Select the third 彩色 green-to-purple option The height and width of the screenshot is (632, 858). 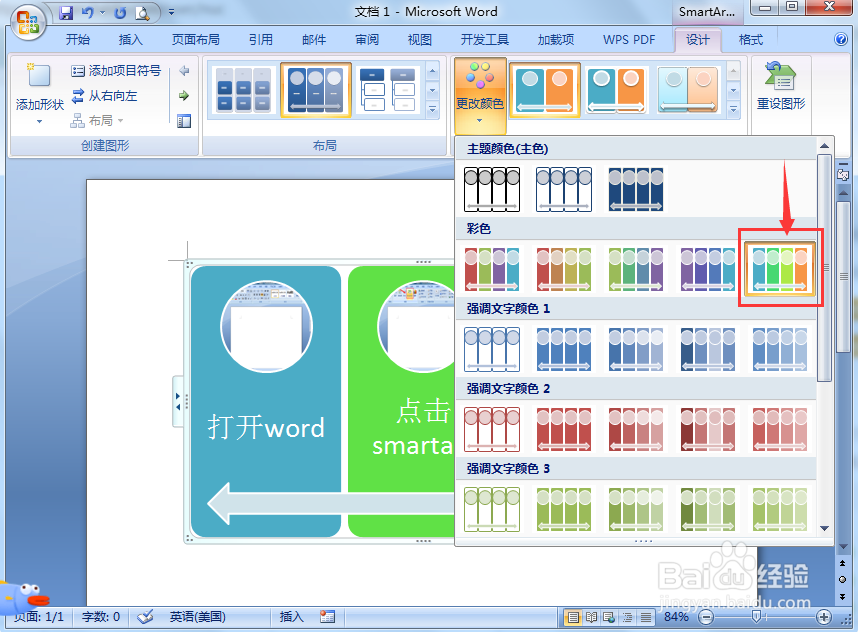636,269
